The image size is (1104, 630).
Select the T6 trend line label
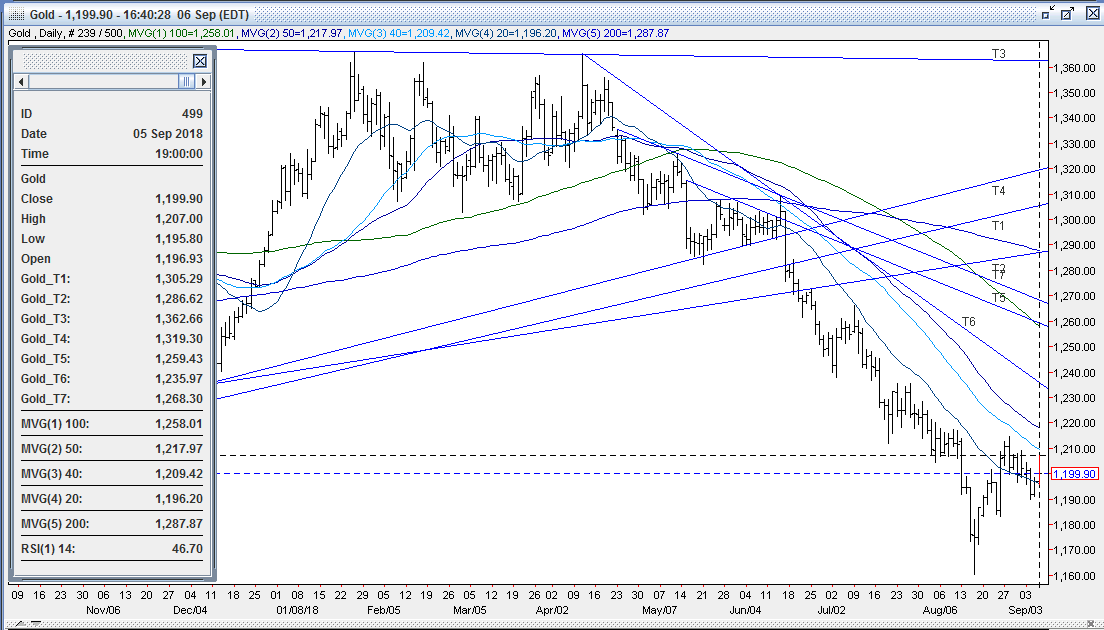pyautogui.click(x=969, y=322)
